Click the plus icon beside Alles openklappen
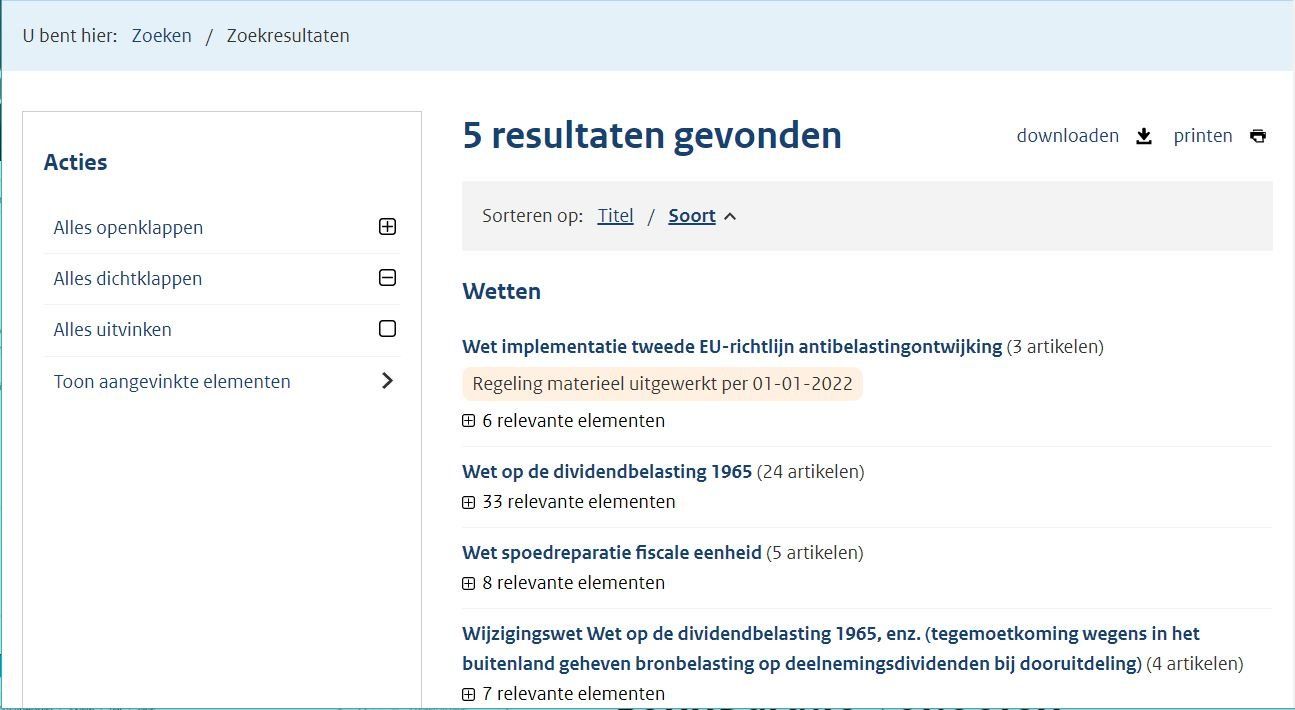The width and height of the screenshot is (1295, 710). pos(388,227)
